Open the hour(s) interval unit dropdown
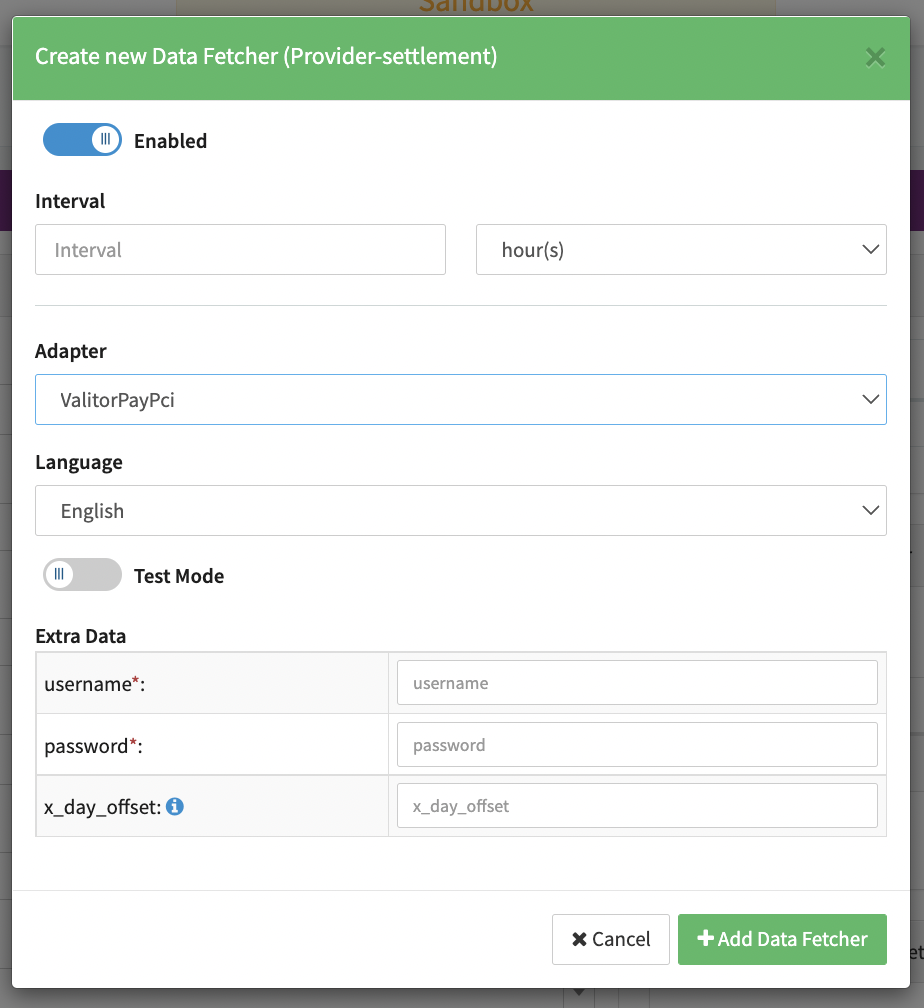The width and height of the screenshot is (924, 1008). click(681, 250)
